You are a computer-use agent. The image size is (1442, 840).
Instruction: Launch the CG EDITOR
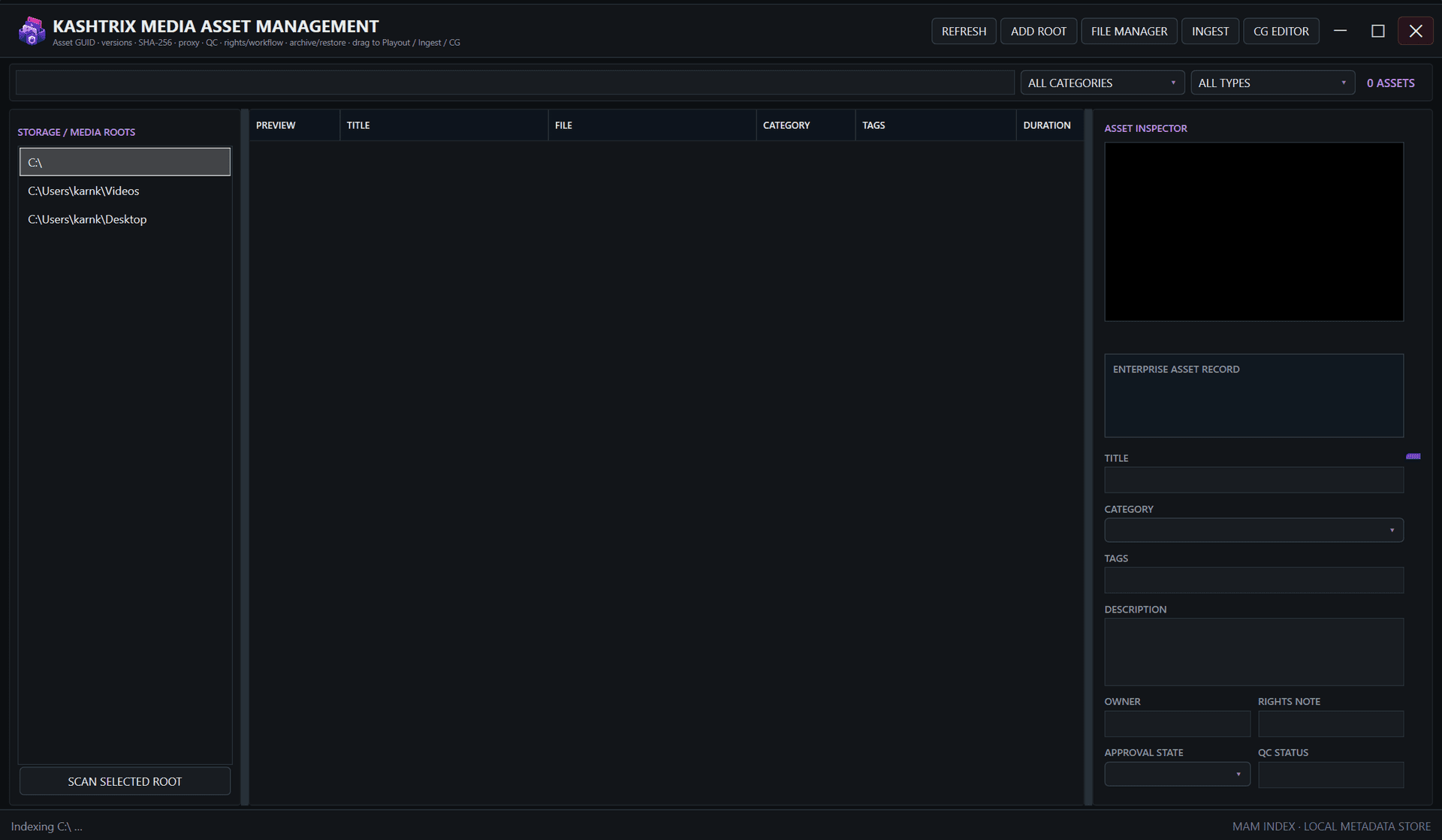(1281, 31)
